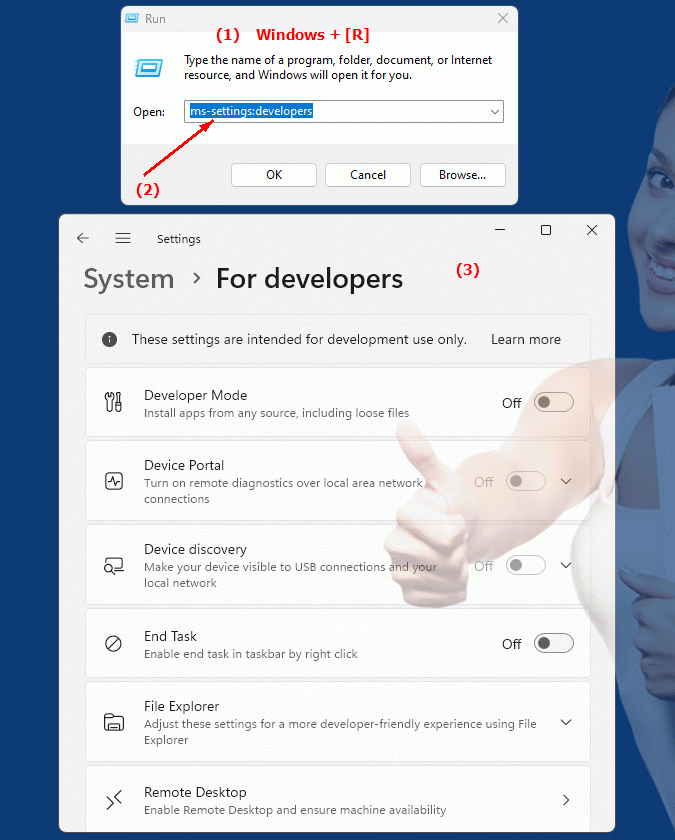The height and width of the screenshot is (840, 675).
Task: Enable the End Task toggle
Action: pyautogui.click(x=553, y=643)
